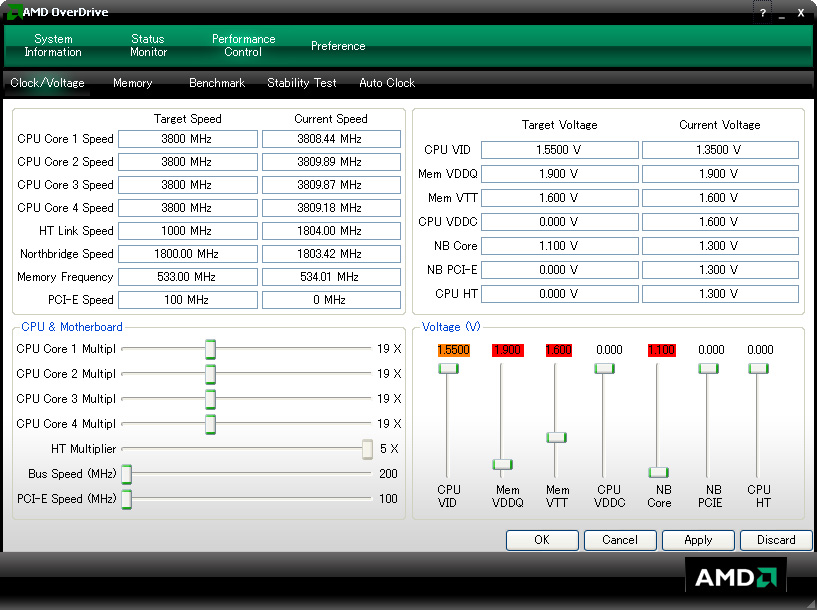This screenshot has width=817, height=610.
Task: Click the CPU VID voltage slider handle
Action: [x=448, y=369]
